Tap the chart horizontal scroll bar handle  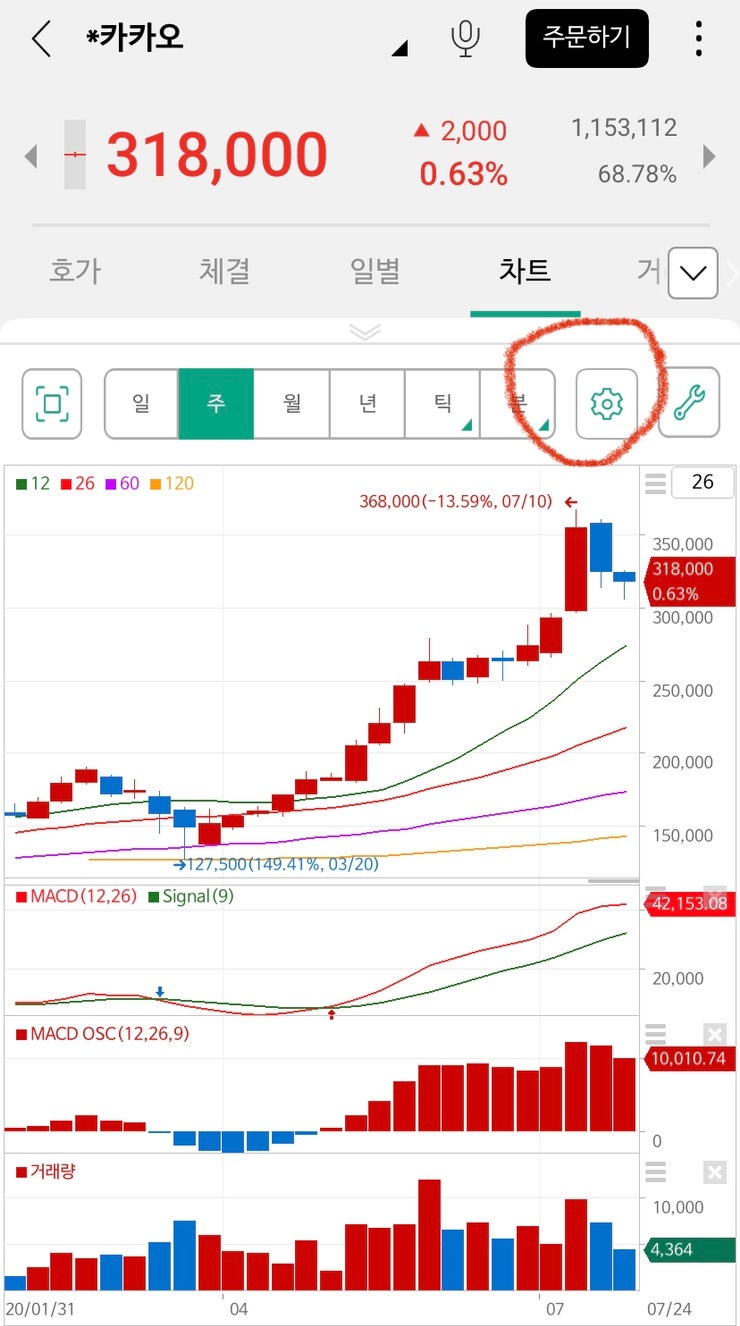click(x=613, y=881)
